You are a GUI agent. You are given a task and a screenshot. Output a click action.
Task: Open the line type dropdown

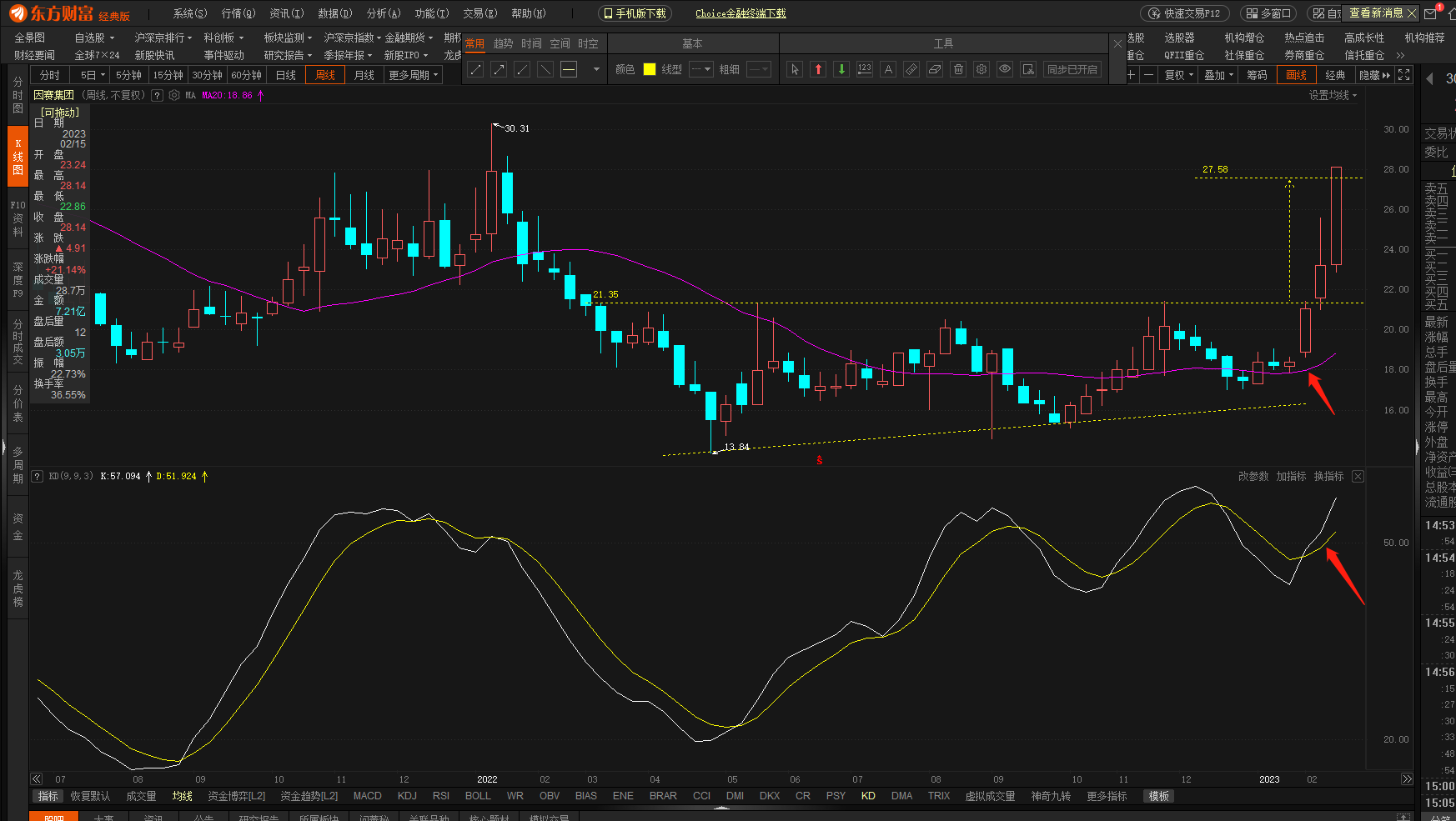tap(701, 70)
